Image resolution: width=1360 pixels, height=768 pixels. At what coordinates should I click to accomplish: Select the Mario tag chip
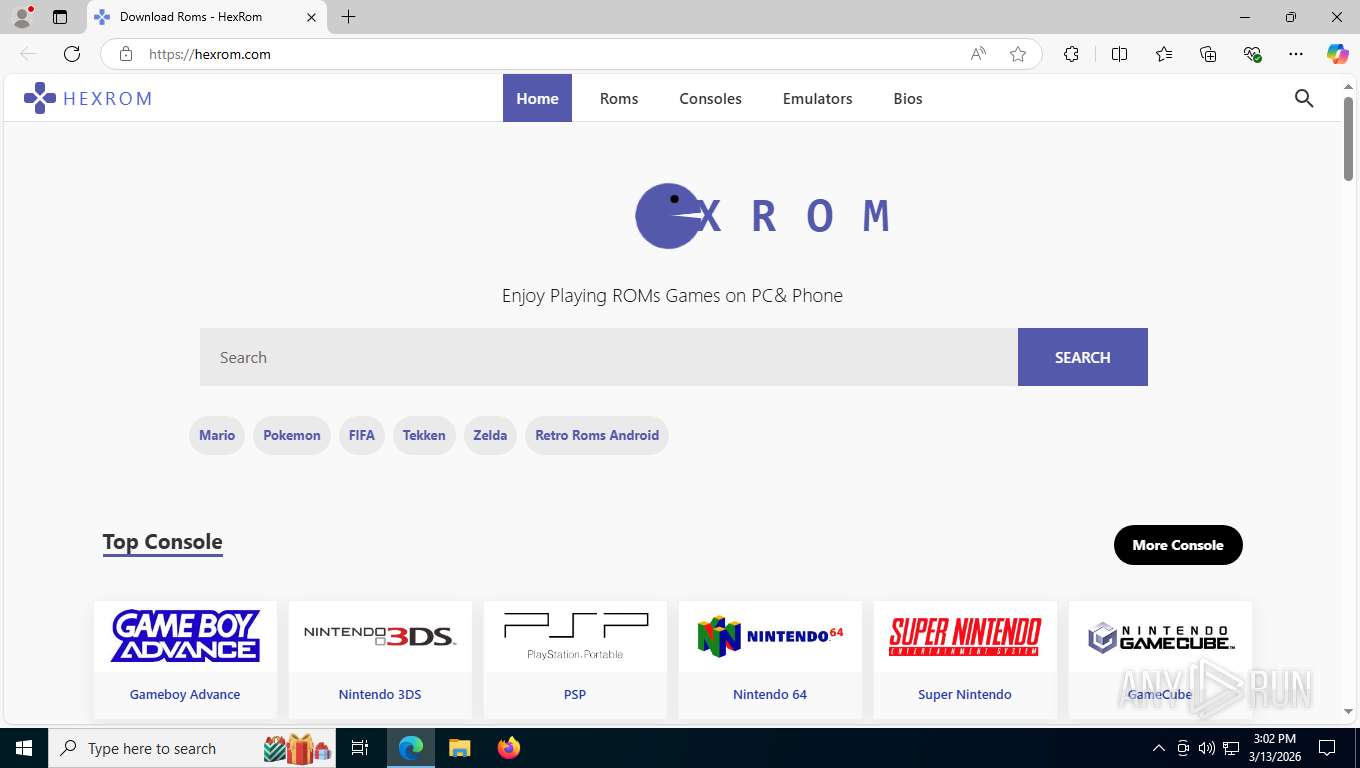point(217,435)
